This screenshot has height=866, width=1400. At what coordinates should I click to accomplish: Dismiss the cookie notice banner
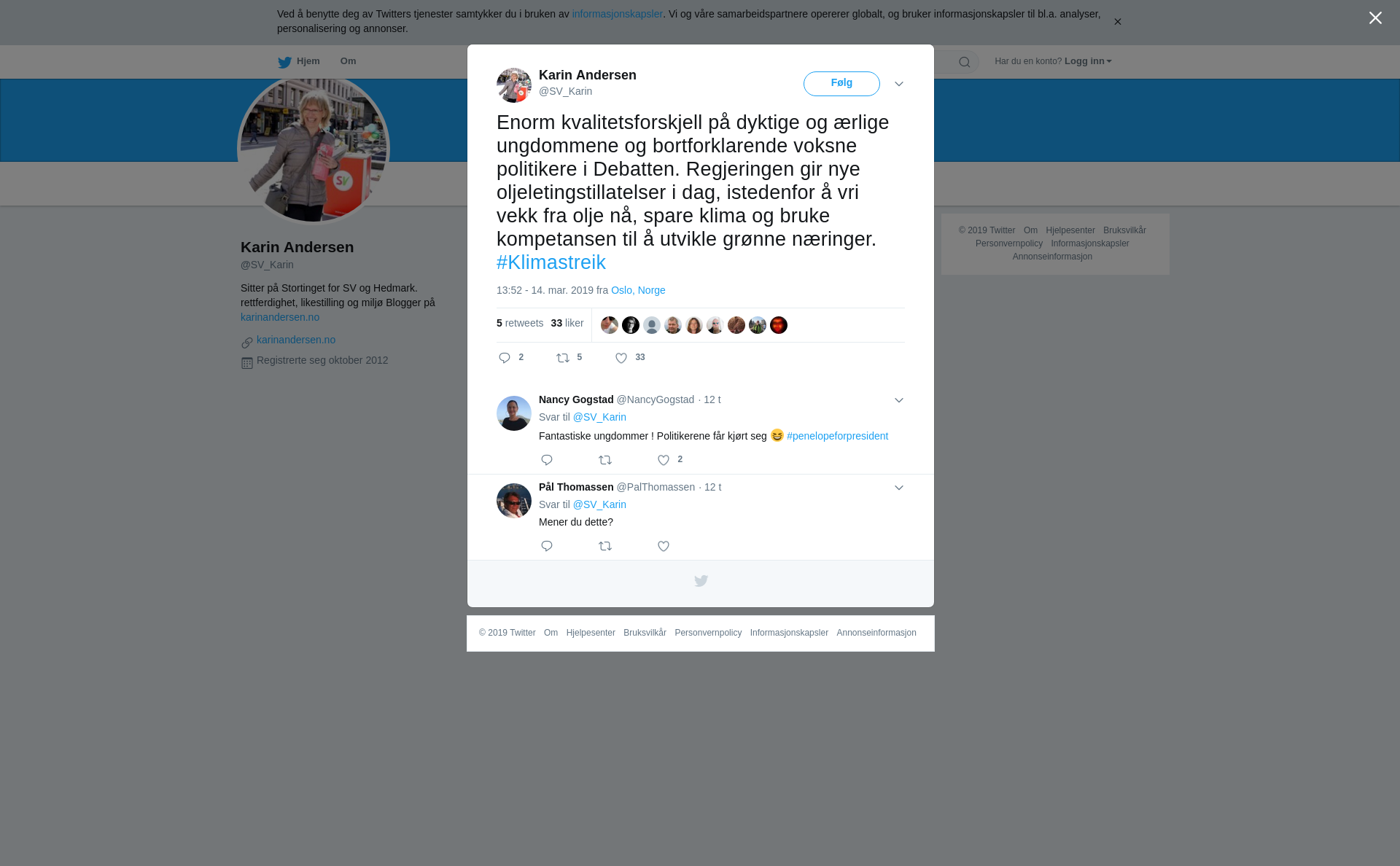coord(1117,22)
